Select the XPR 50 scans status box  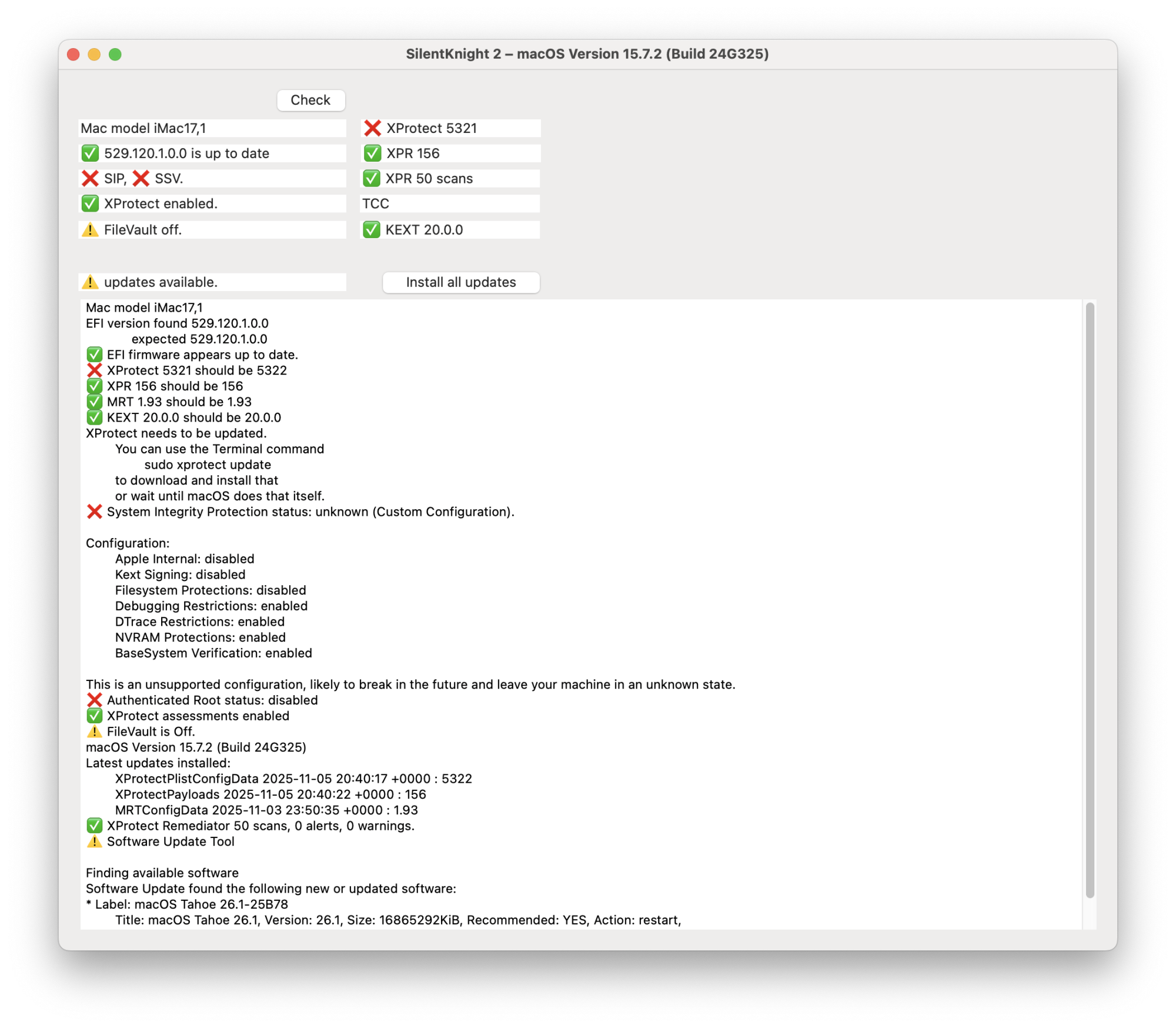[x=450, y=178]
